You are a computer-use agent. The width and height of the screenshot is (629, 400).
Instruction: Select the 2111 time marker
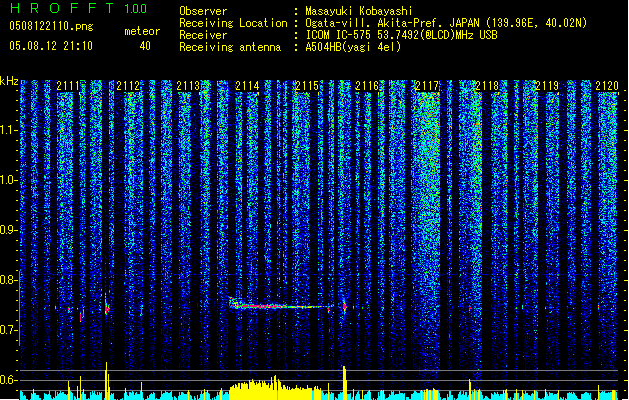[x=68, y=86]
